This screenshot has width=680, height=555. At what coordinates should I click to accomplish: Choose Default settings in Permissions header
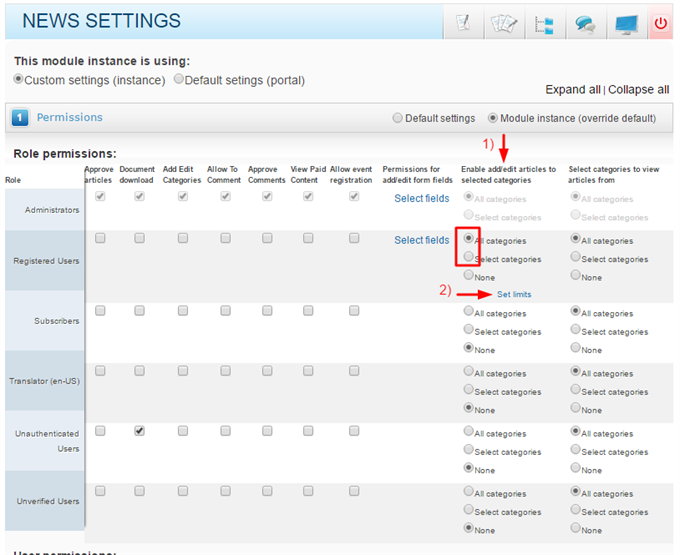[398, 118]
